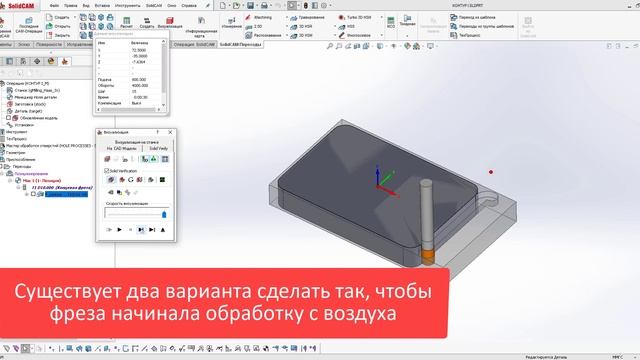
Task: Select the Turbo 3D HSM operation
Action: [355, 18]
